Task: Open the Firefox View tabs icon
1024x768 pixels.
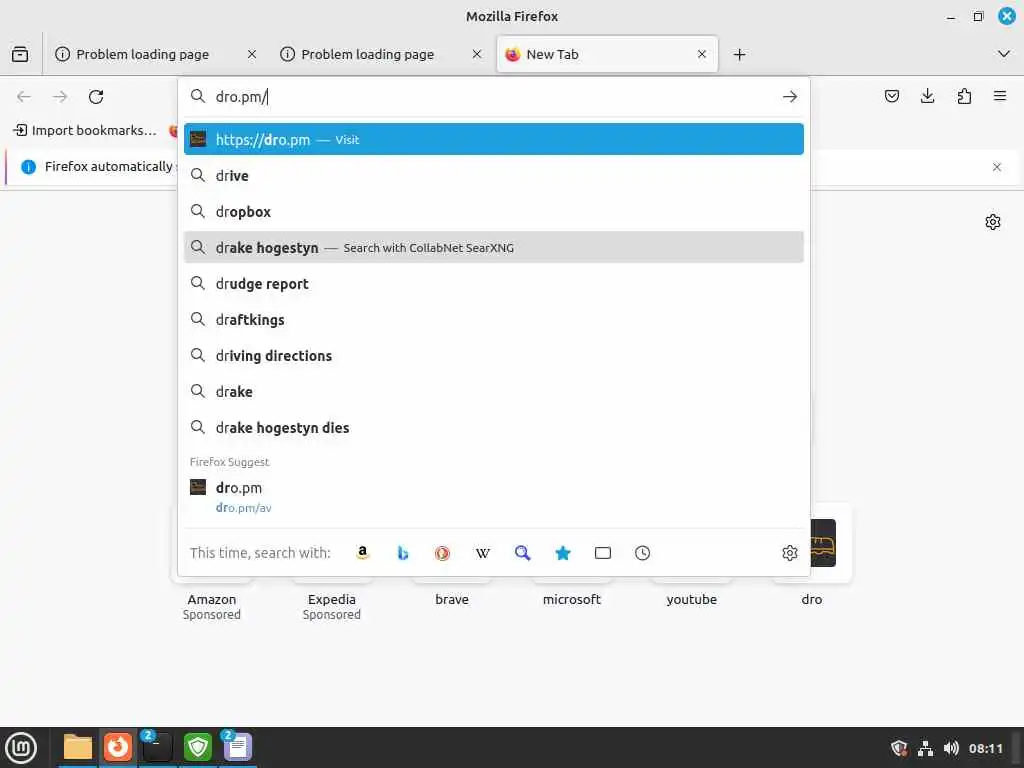Action: (20, 54)
